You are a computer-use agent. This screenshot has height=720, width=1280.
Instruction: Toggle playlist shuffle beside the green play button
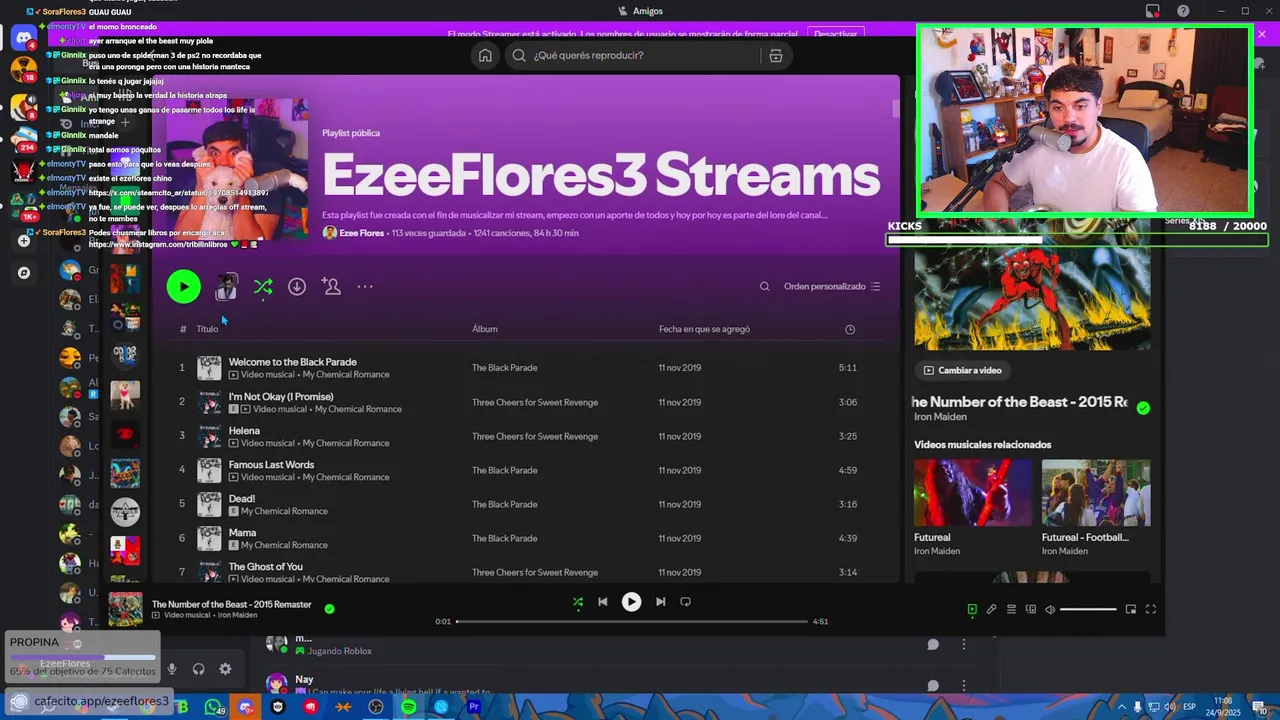click(263, 287)
